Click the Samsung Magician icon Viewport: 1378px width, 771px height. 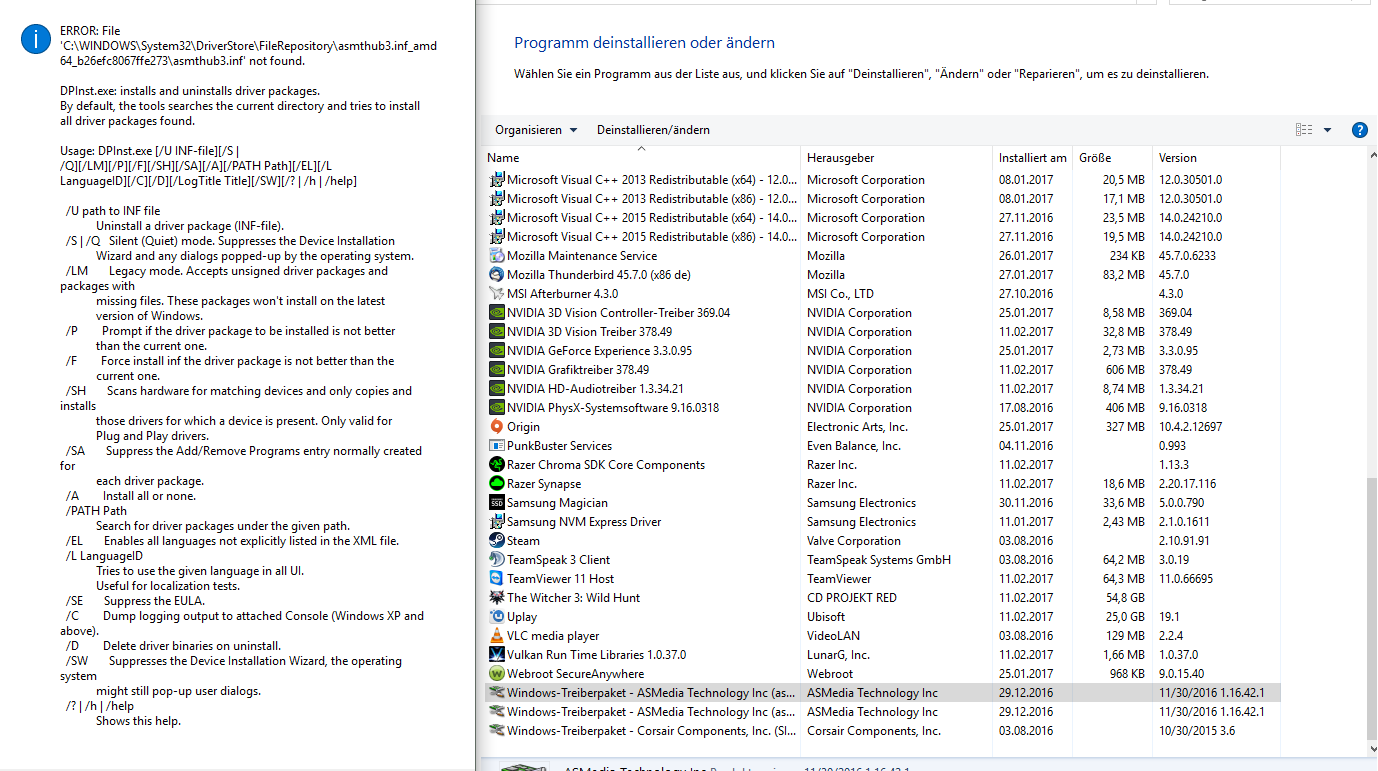tap(497, 503)
